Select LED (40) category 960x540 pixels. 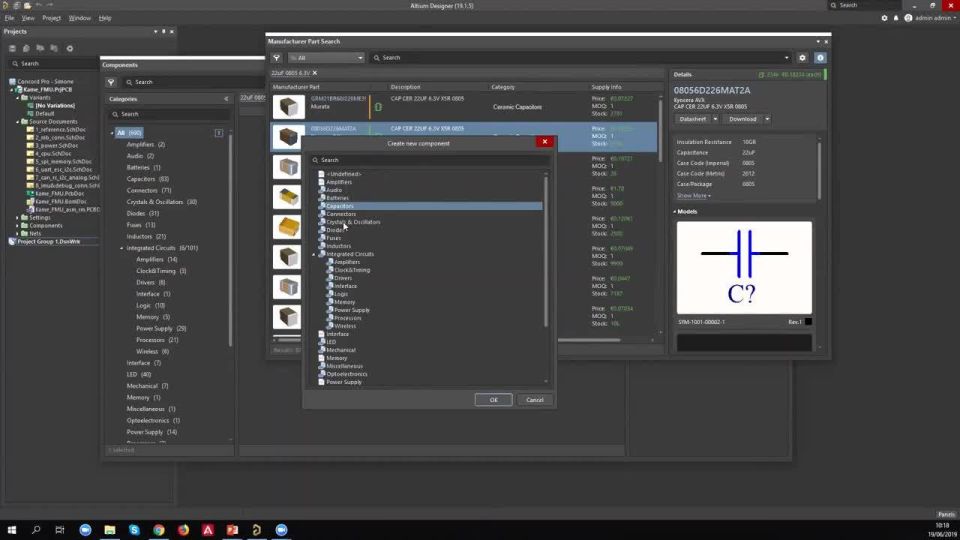coord(139,375)
